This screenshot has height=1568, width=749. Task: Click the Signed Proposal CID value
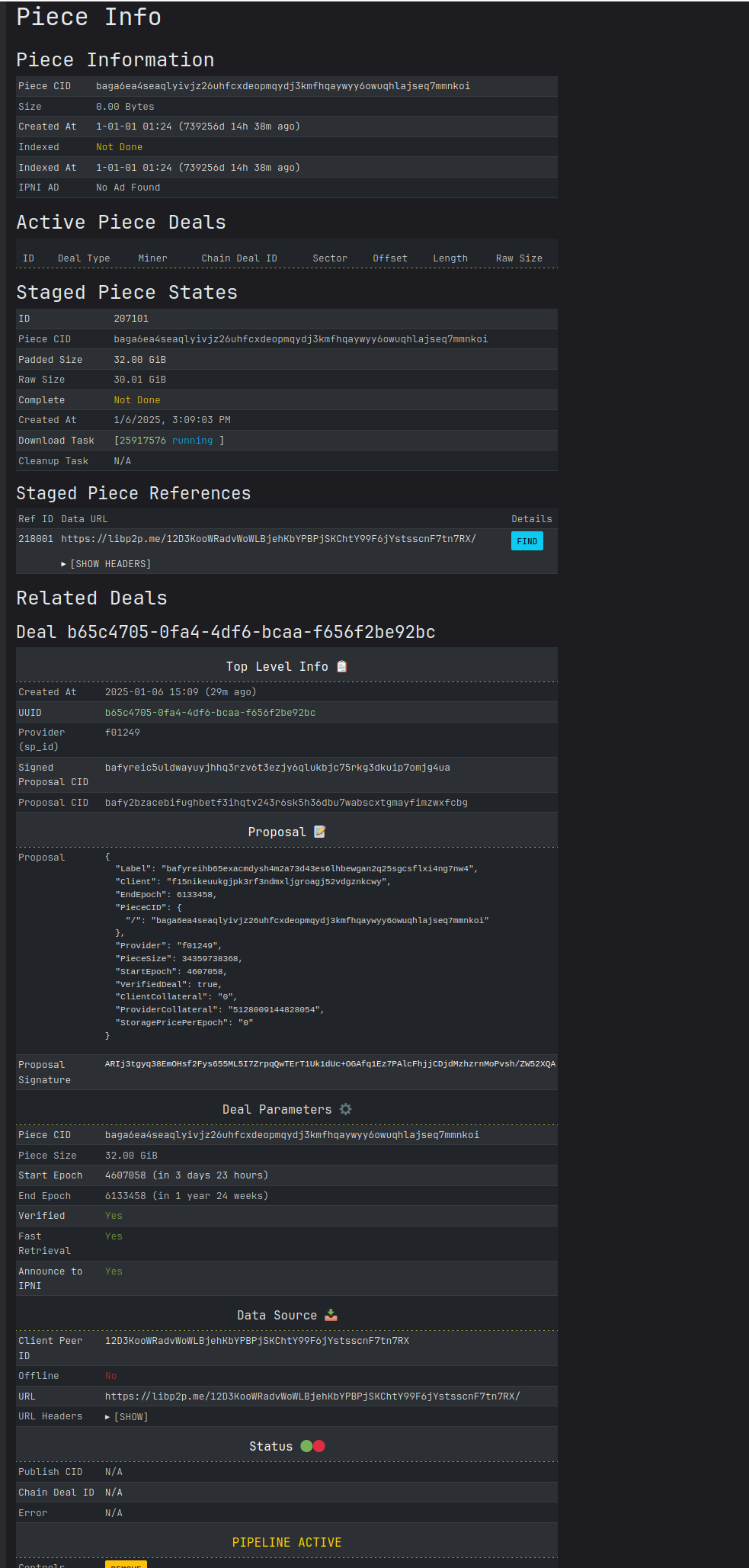point(277,768)
